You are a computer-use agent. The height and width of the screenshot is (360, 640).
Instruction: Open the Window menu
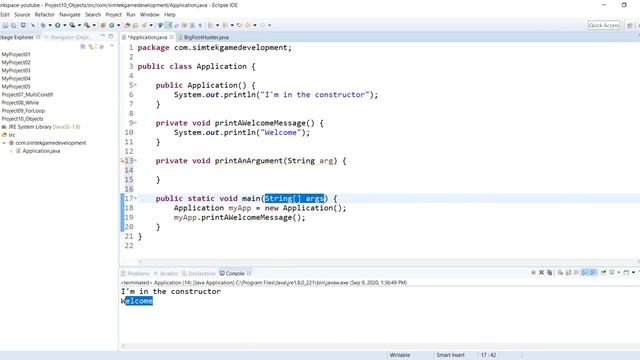149,14
